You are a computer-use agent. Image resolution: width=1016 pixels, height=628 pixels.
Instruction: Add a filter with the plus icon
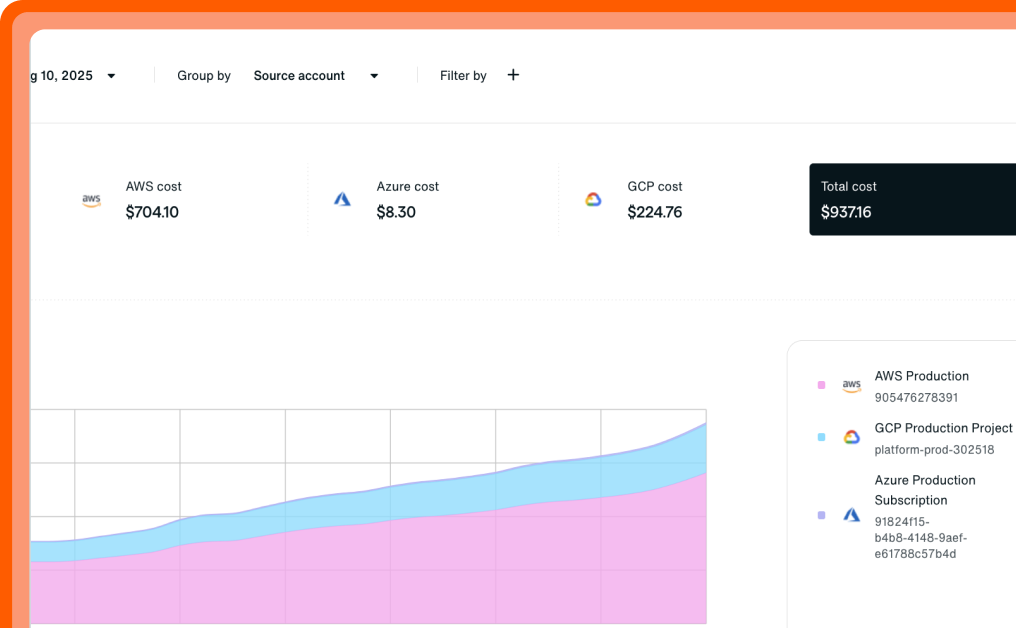click(513, 75)
